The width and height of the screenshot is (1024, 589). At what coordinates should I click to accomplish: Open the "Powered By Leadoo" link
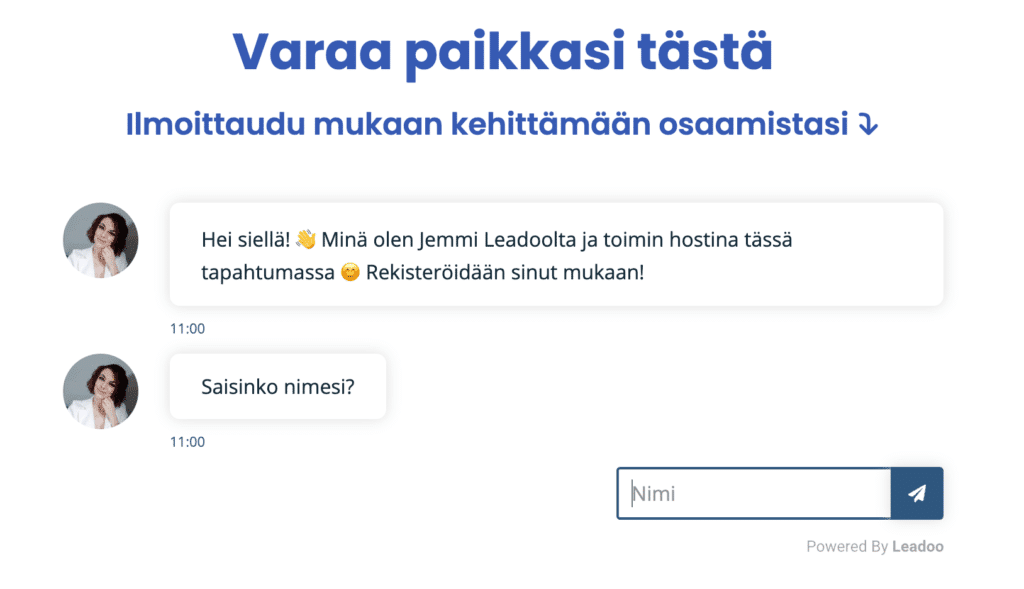coord(875,546)
